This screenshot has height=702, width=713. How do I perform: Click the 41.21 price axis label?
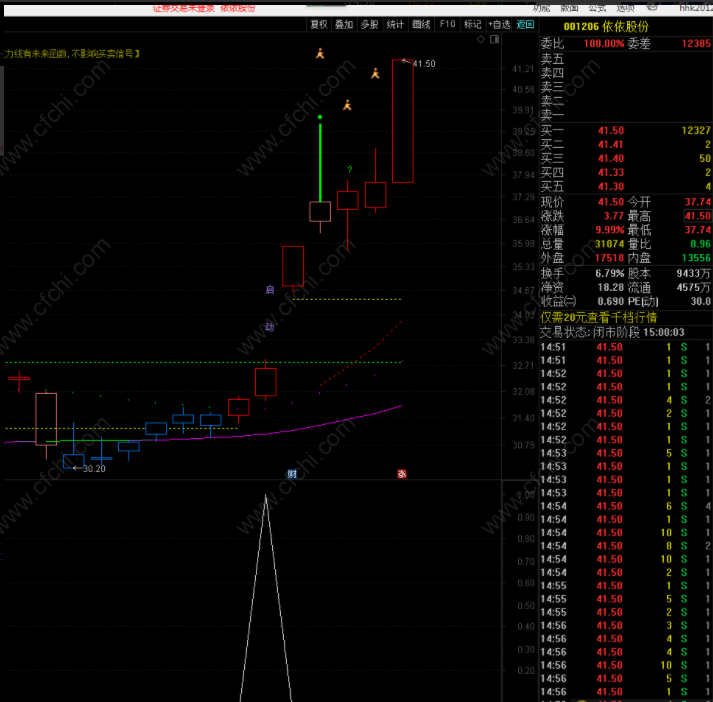coord(523,69)
